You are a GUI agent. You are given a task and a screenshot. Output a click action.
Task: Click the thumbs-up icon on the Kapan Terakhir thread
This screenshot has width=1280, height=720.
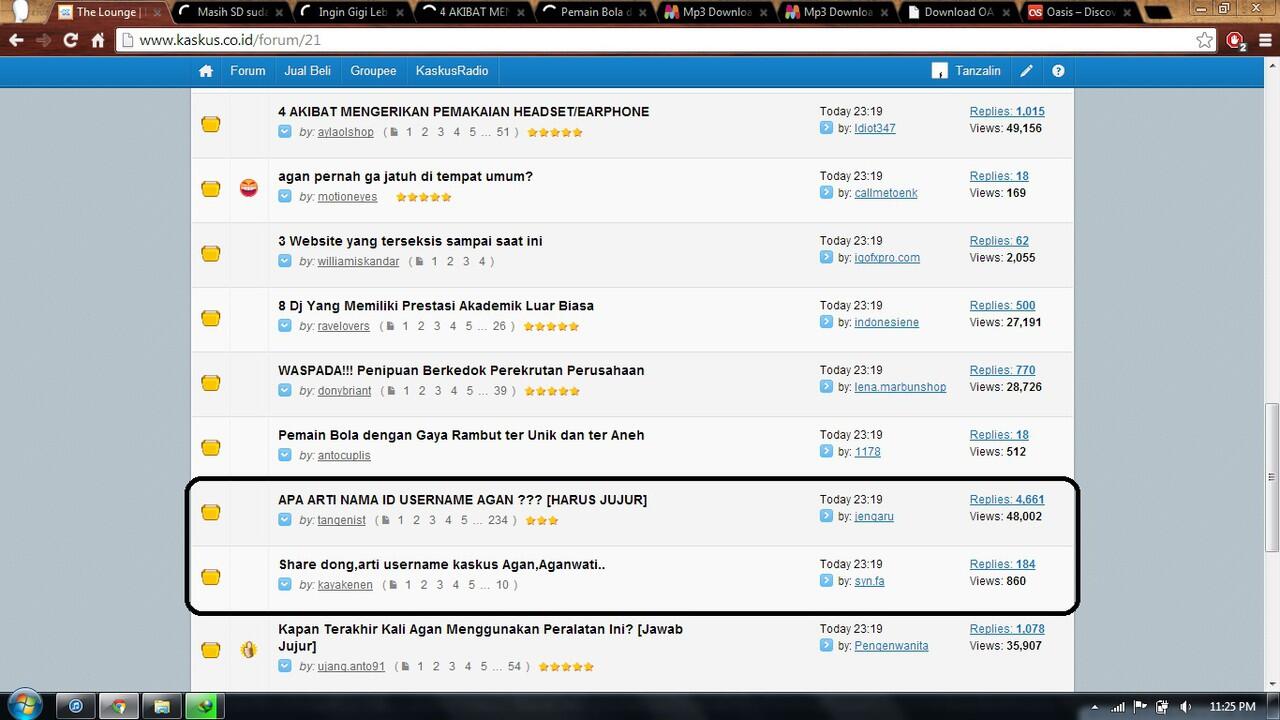249,649
